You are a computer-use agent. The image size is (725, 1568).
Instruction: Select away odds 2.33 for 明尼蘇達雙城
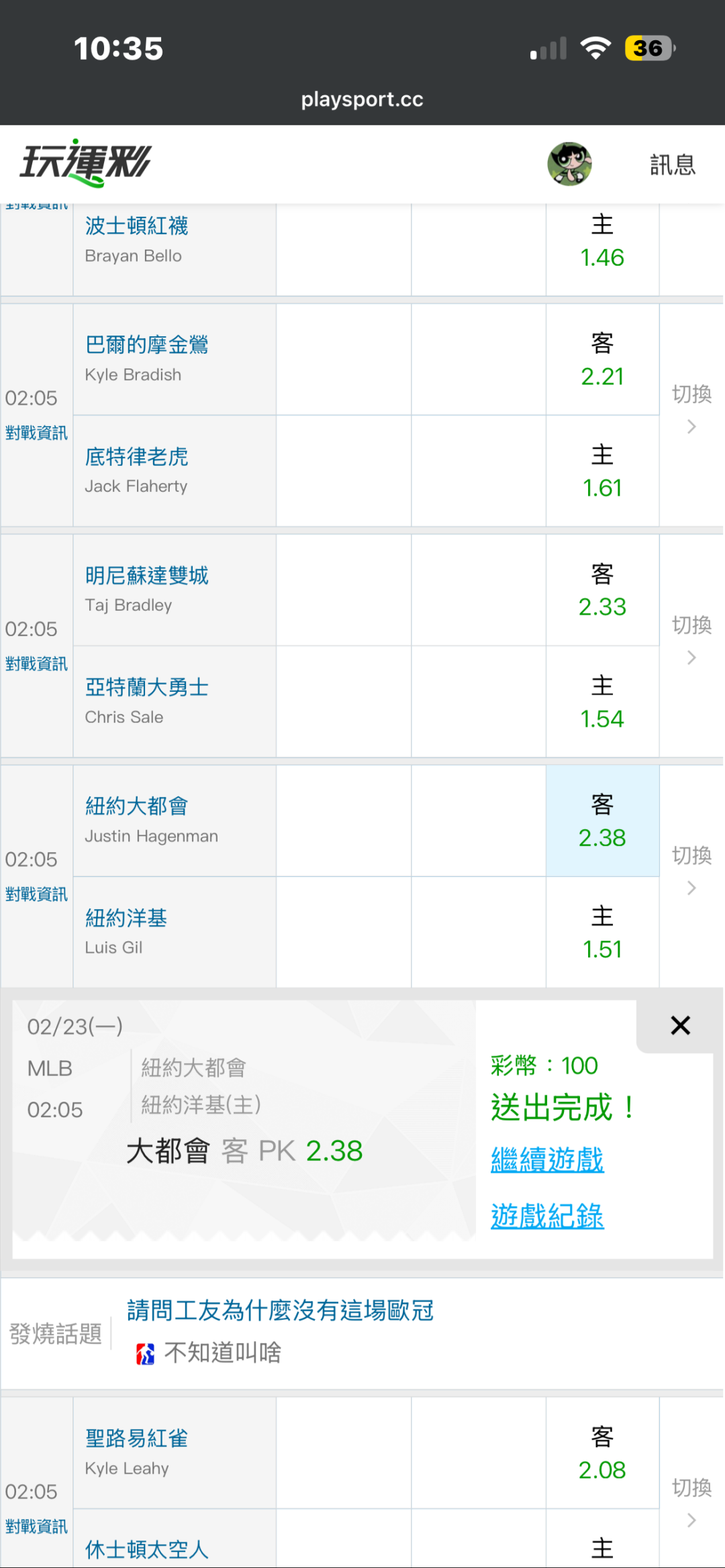(x=602, y=591)
